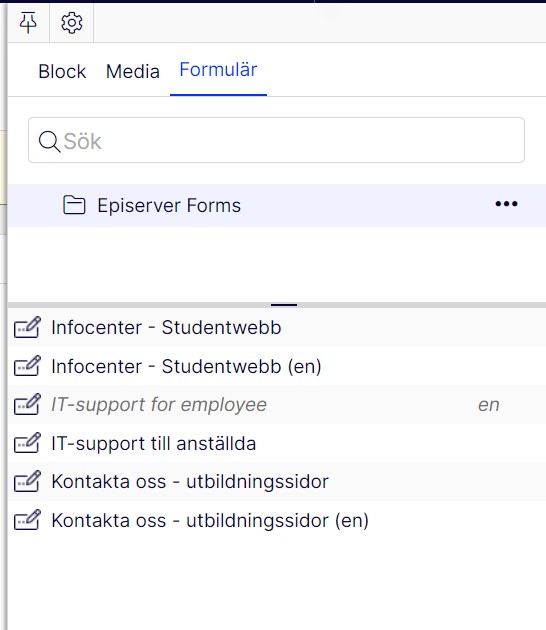Click form icon beside IT-support for employee

(27, 405)
